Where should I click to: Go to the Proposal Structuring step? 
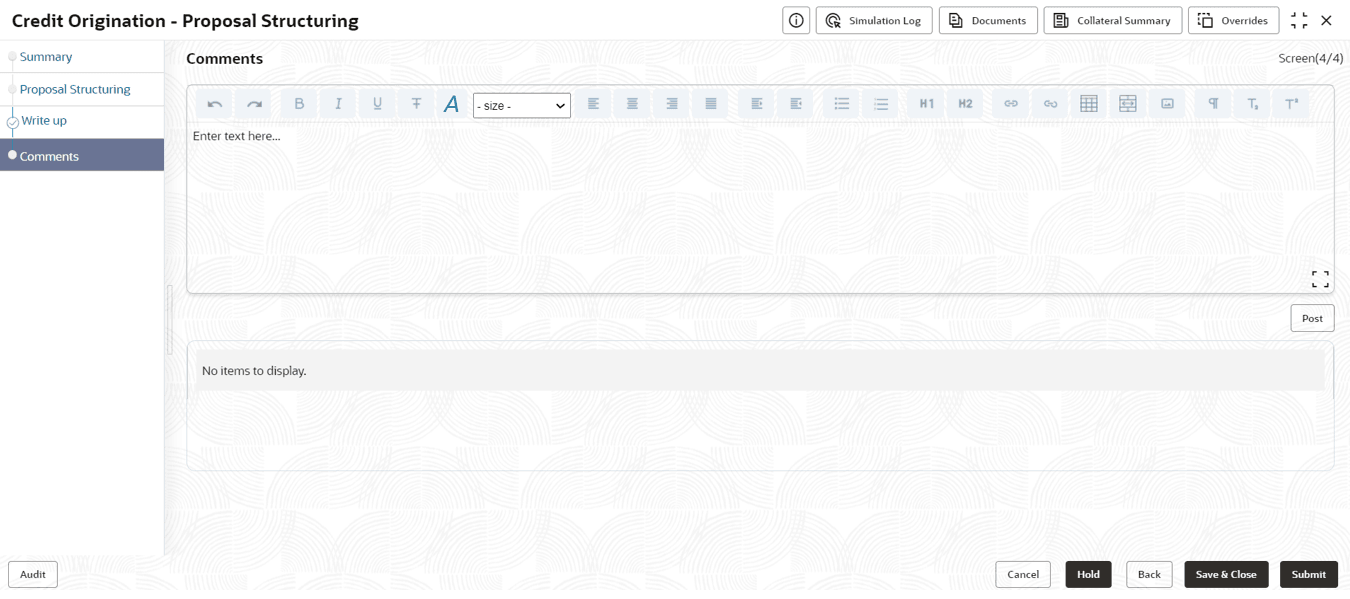(x=75, y=89)
